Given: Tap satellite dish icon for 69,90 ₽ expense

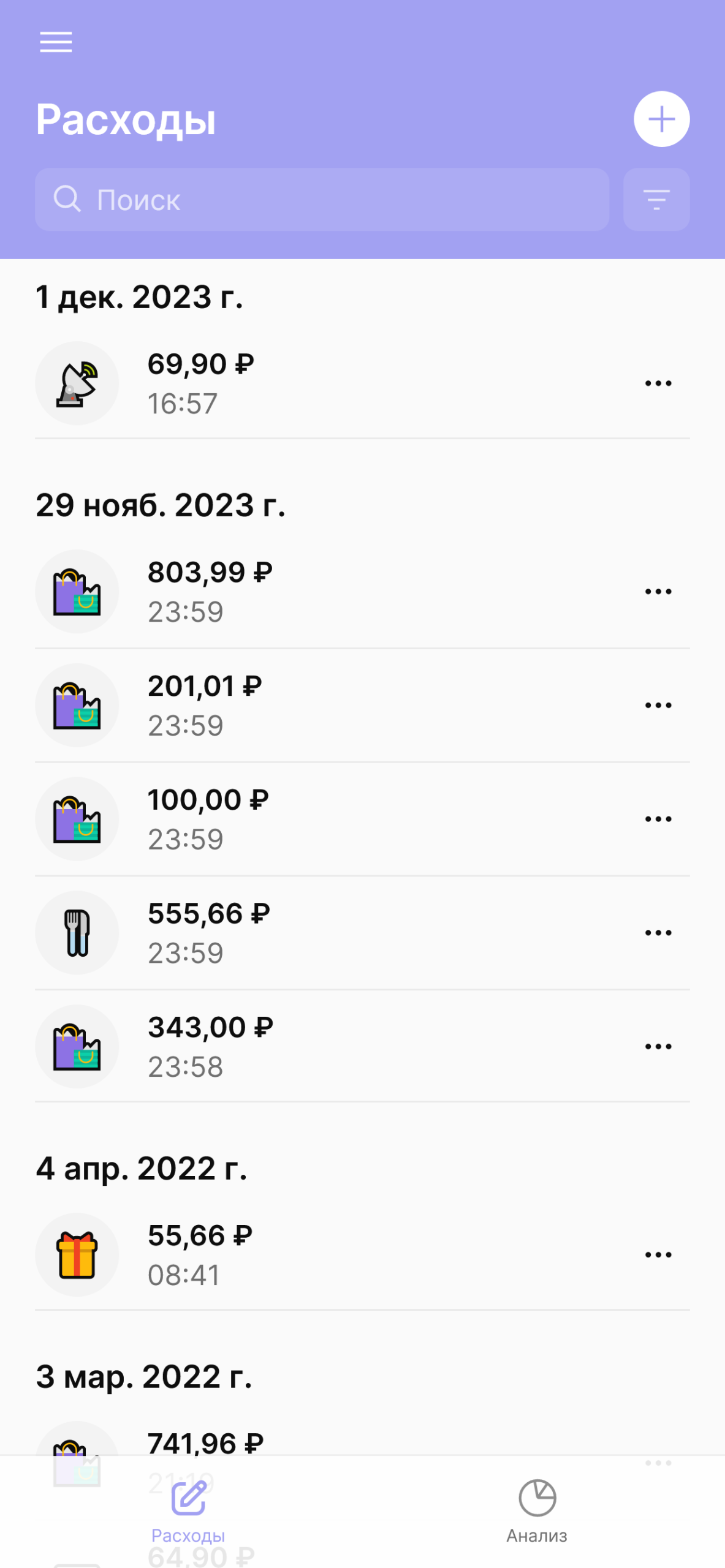Looking at the screenshot, I should click(x=77, y=383).
